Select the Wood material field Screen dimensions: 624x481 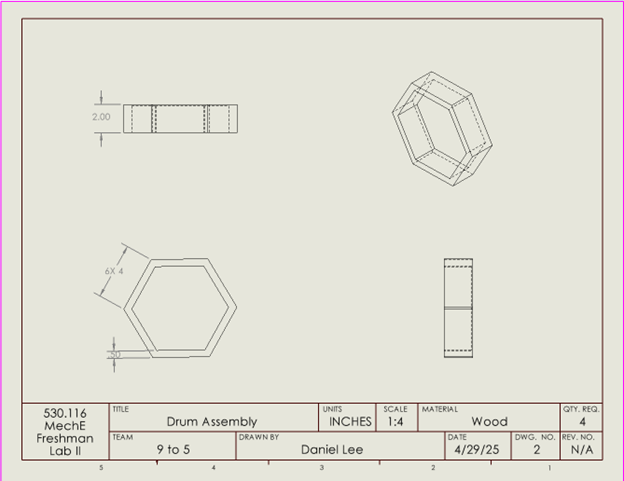489,422
